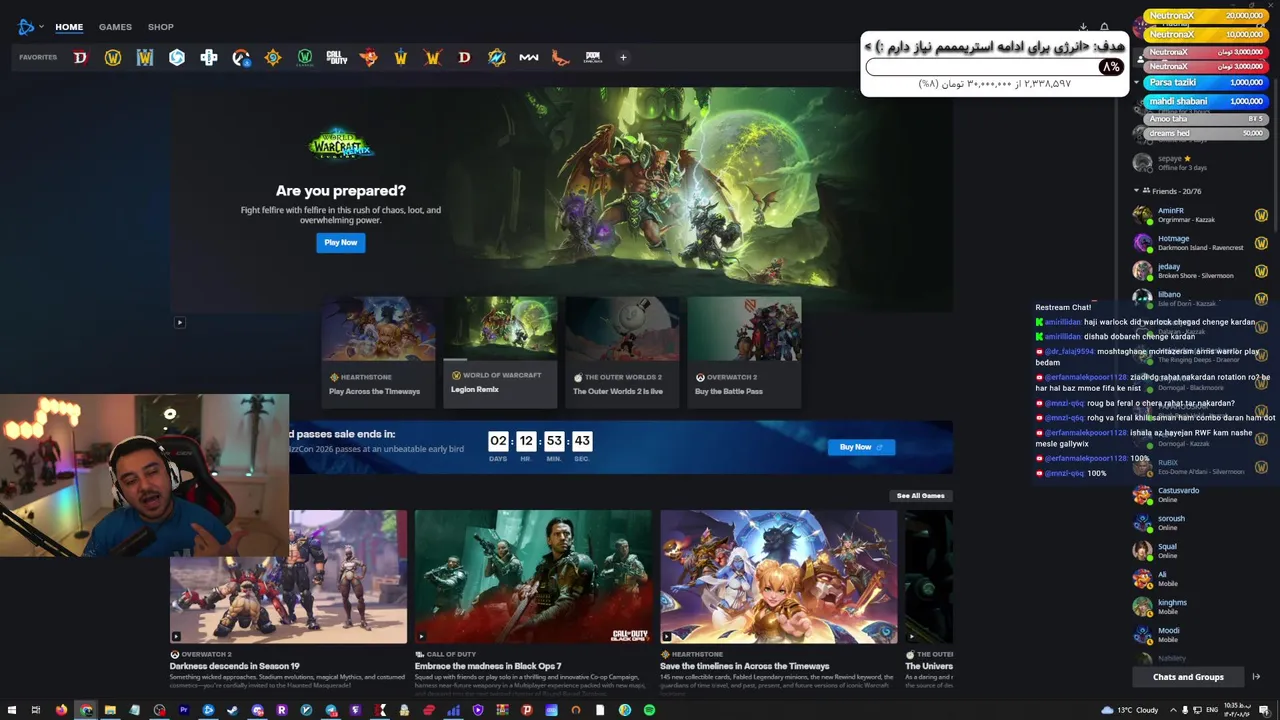Image resolution: width=1280 pixels, height=720 pixels.
Task: Open the downloads arrow icon in header
Action: pos(1083,27)
